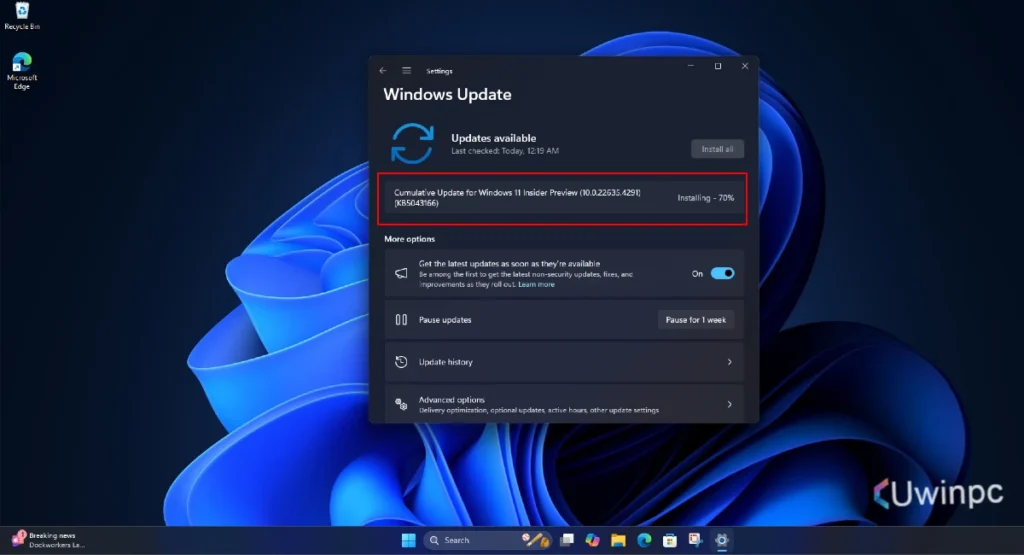The image size is (1024, 555).
Task: Click the pause icon beside Pause updates
Action: [401, 319]
